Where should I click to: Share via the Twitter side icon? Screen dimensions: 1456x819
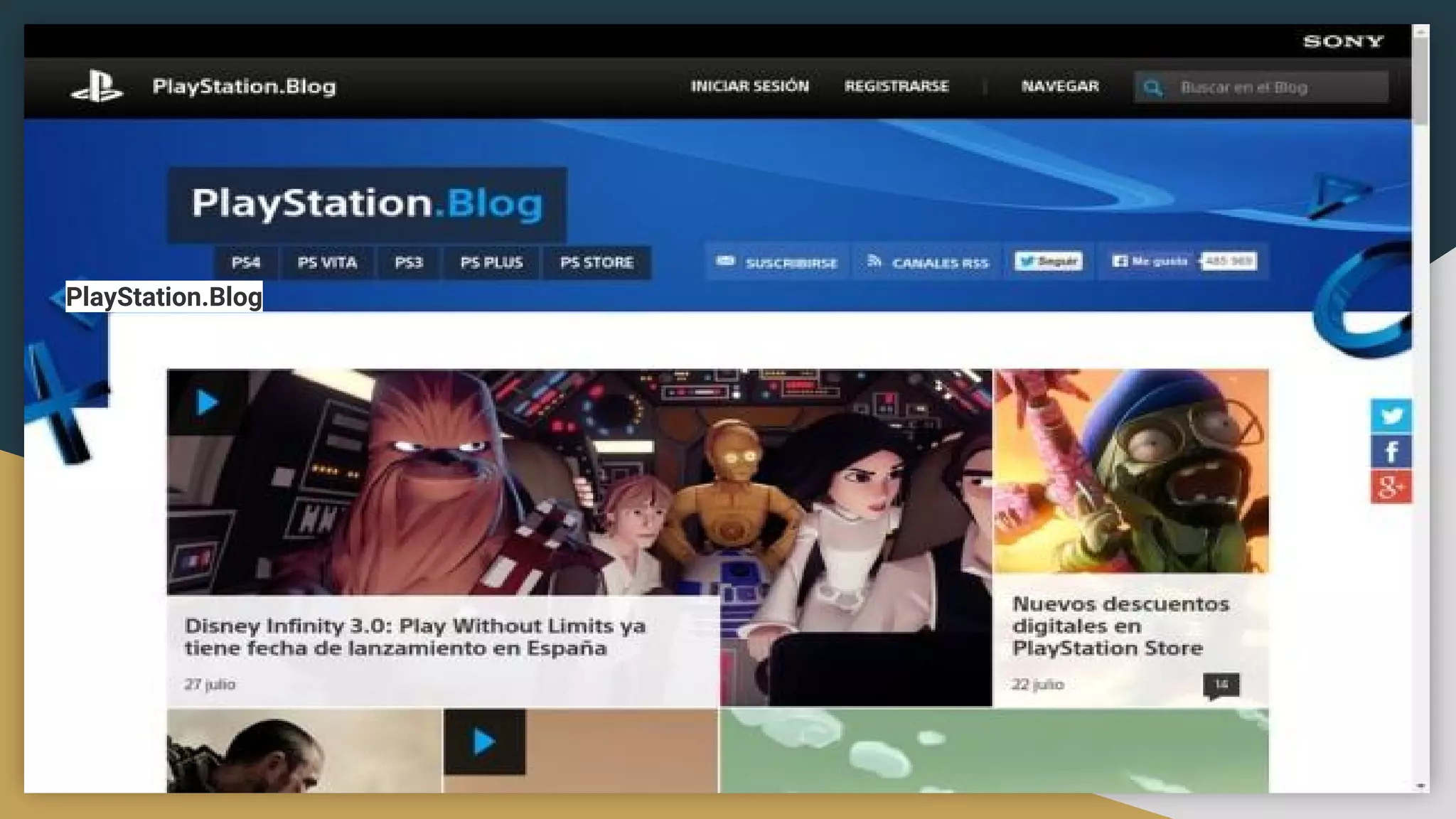pyautogui.click(x=1391, y=416)
